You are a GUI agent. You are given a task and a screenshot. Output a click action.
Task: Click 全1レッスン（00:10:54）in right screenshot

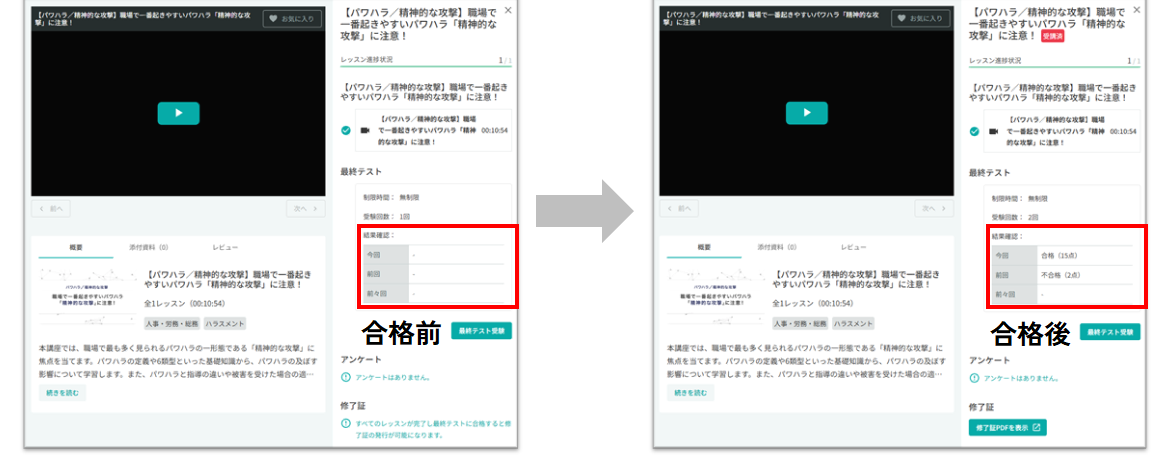812,303
